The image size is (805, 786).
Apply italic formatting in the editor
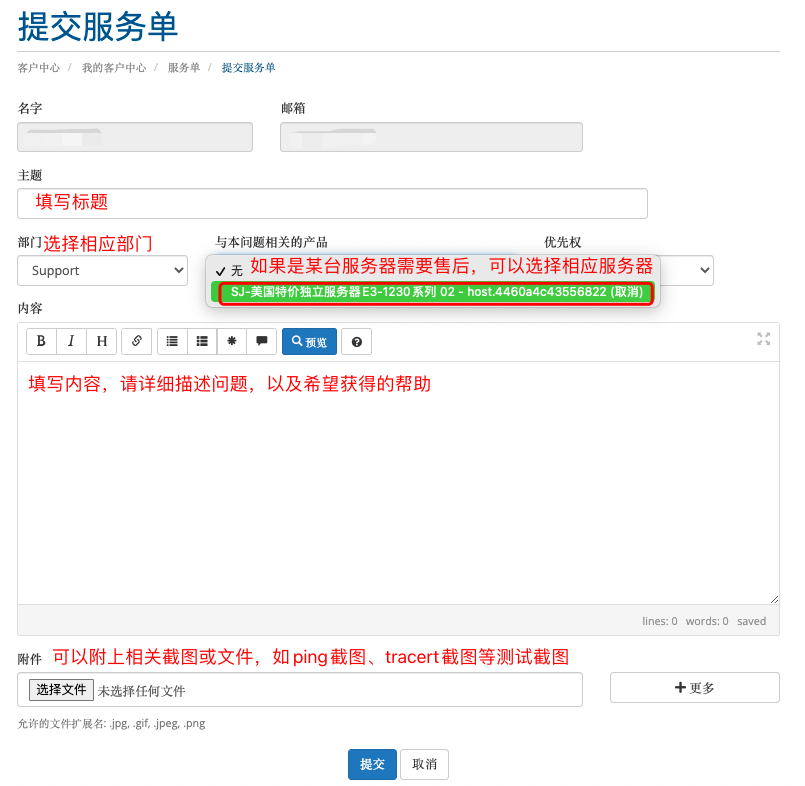[71, 341]
